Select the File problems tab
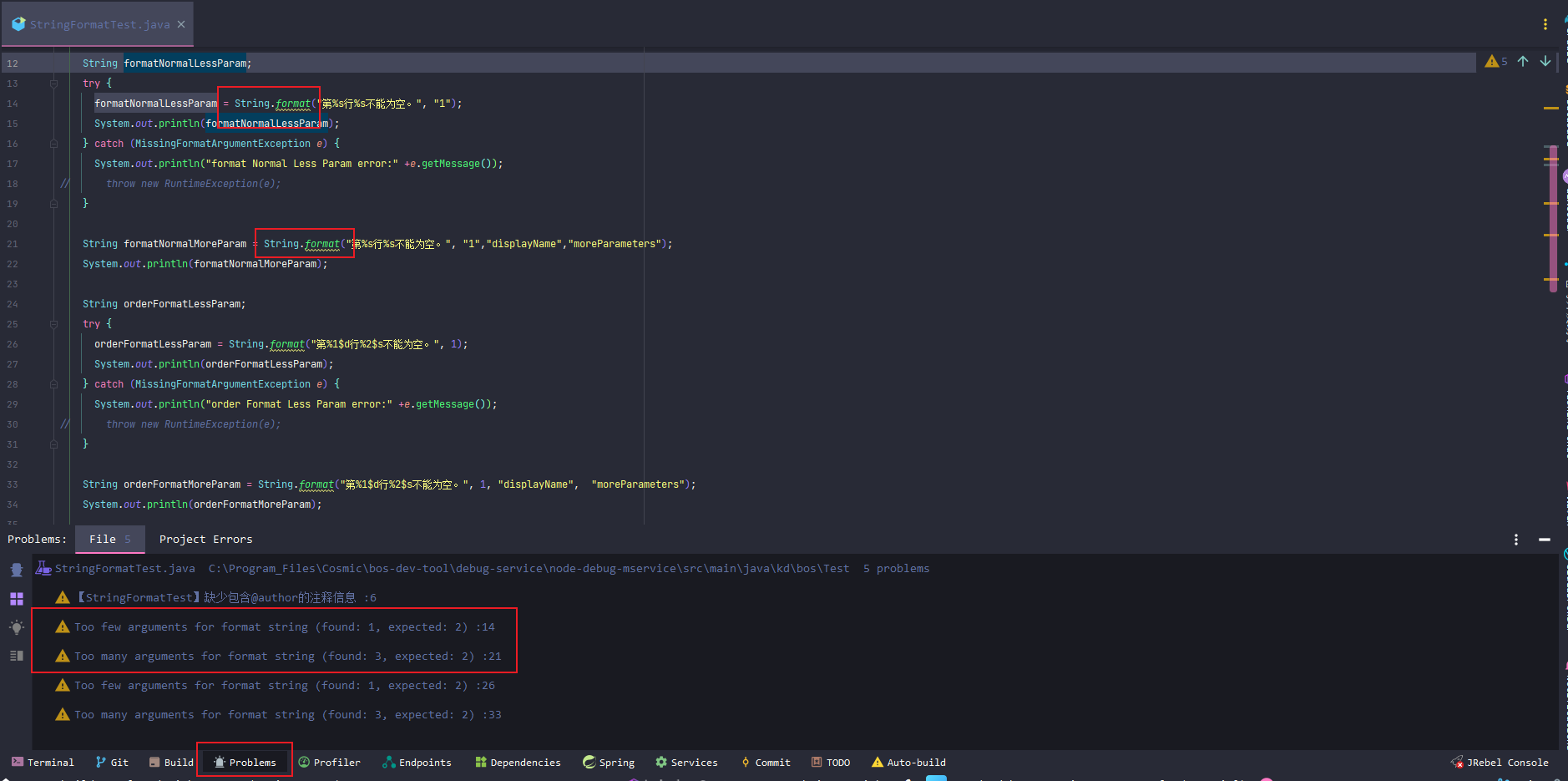The image size is (1568, 781). click(109, 540)
